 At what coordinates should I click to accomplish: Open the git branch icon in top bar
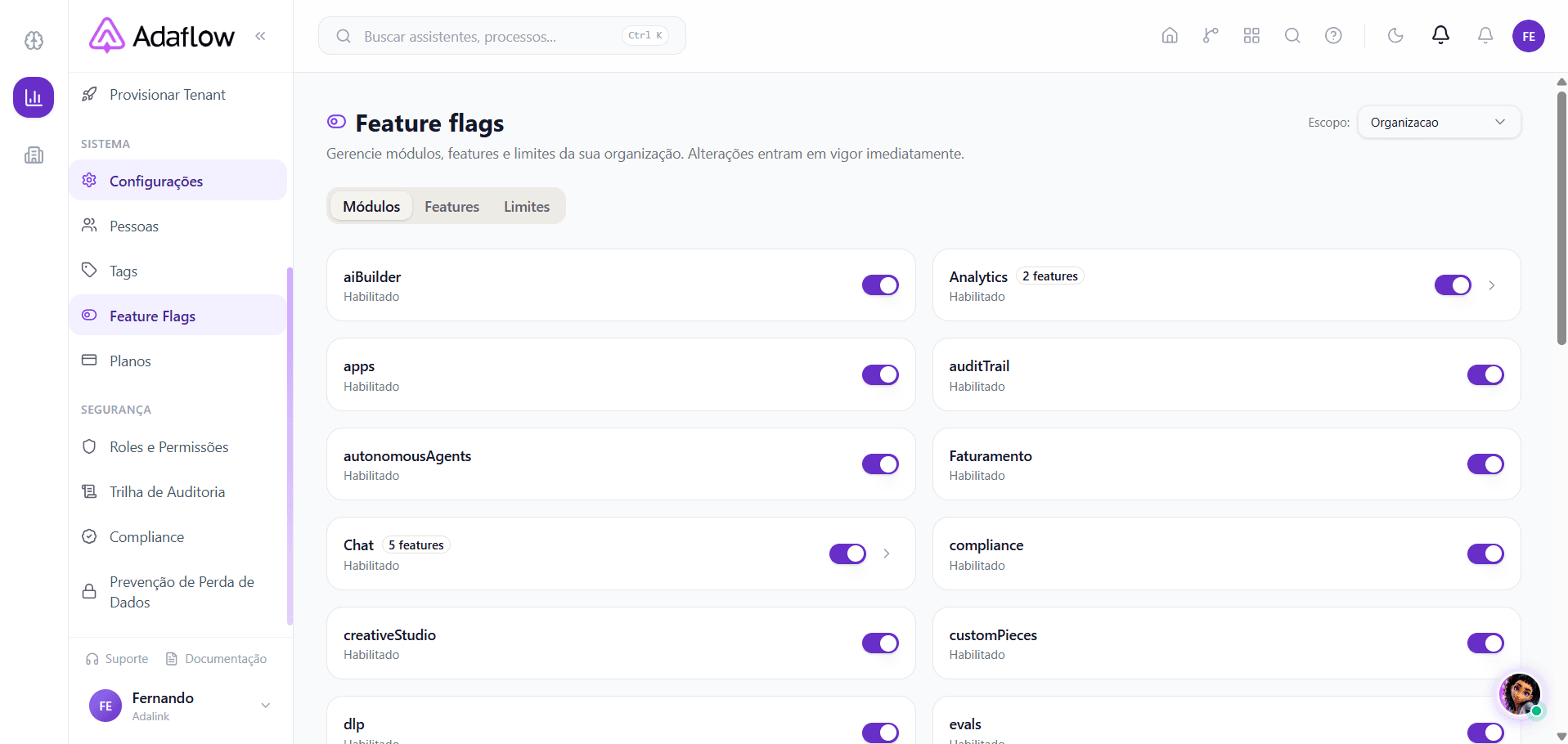point(1211,35)
